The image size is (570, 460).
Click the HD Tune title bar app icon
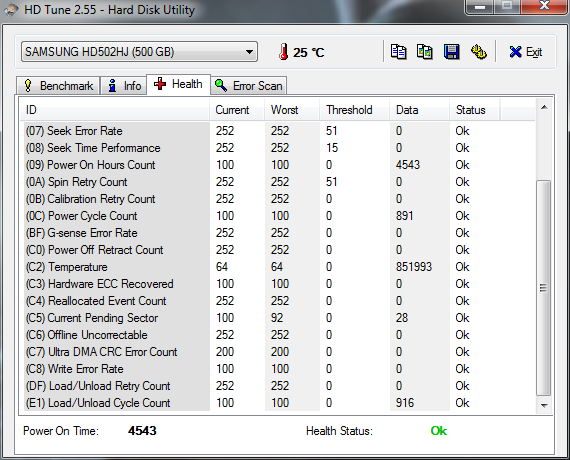(11, 9)
